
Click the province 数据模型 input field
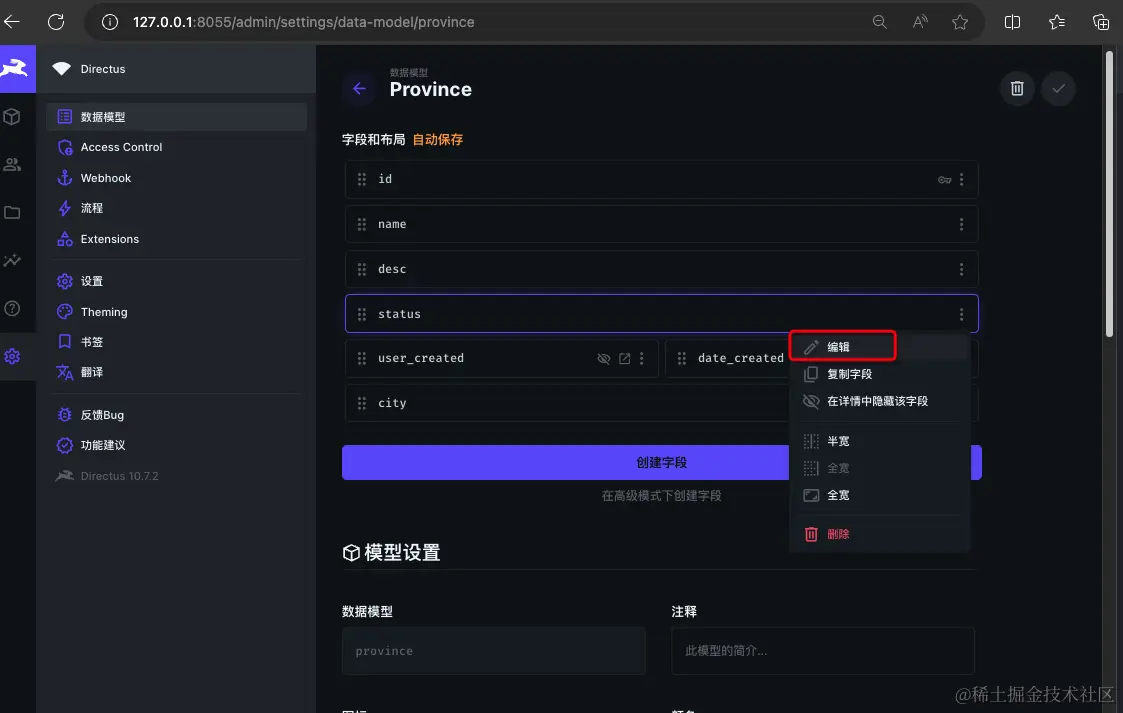(493, 651)
